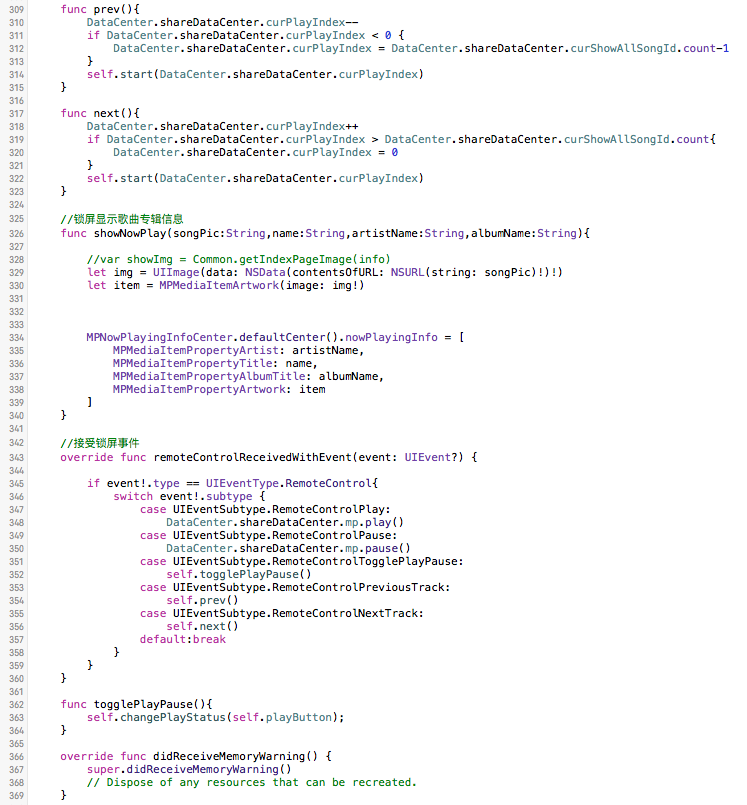Image resolution: width=747 pixels, height=805 pixels.
Task: Click case RemoteControlTogglePlayPause line
Action: (x=302, y=562)
